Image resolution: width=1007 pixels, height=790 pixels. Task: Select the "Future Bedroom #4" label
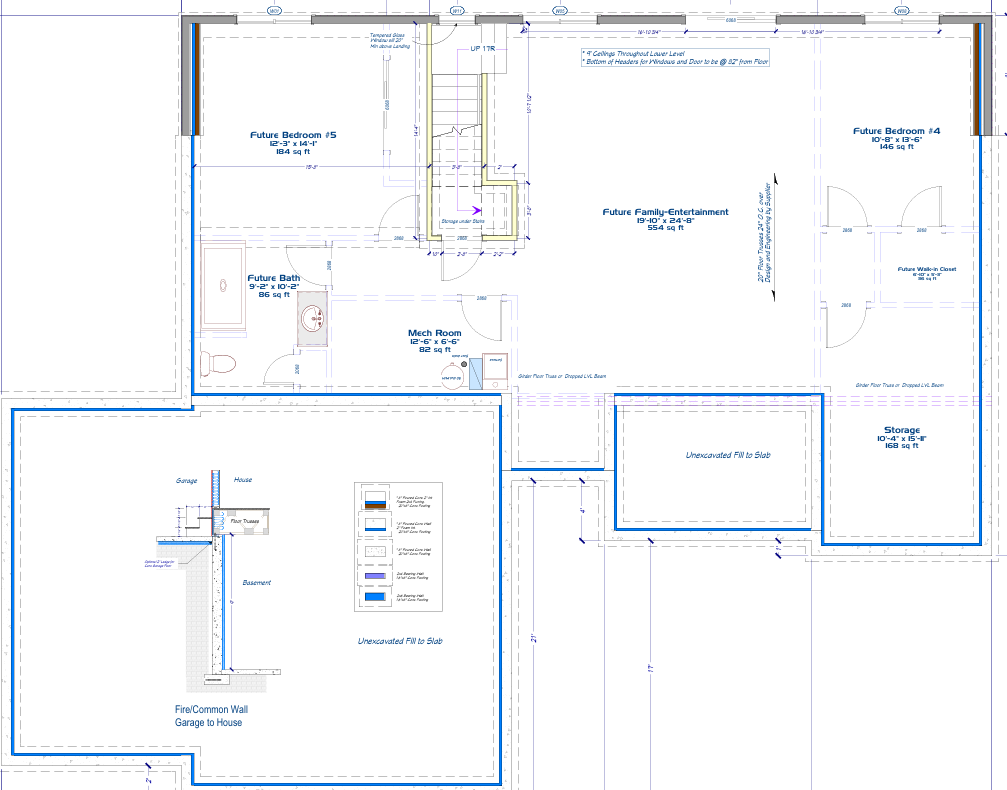[897, 131]
